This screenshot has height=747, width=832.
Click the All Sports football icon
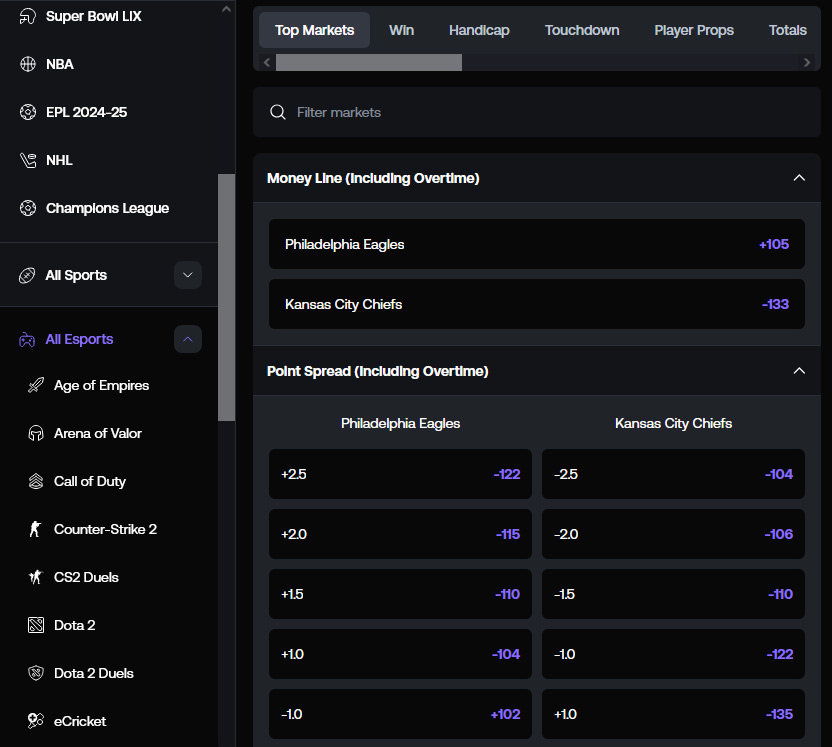[27, 275]
